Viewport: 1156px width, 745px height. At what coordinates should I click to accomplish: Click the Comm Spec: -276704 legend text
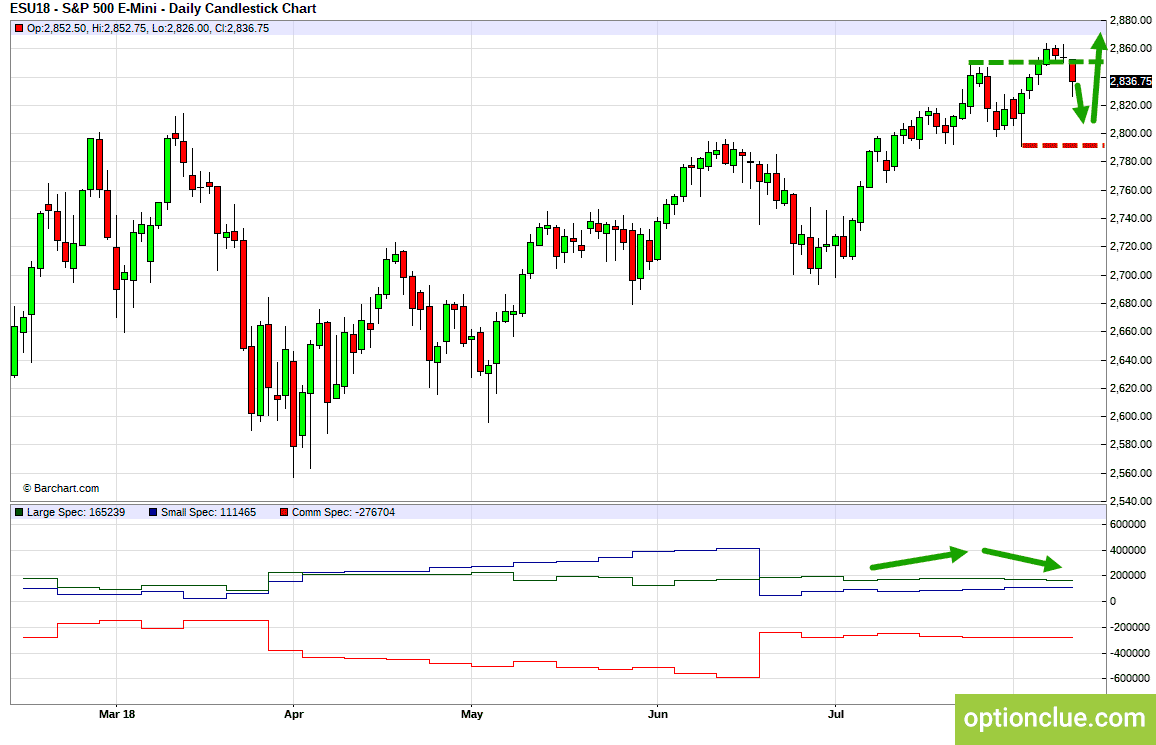tap(344, 512)
